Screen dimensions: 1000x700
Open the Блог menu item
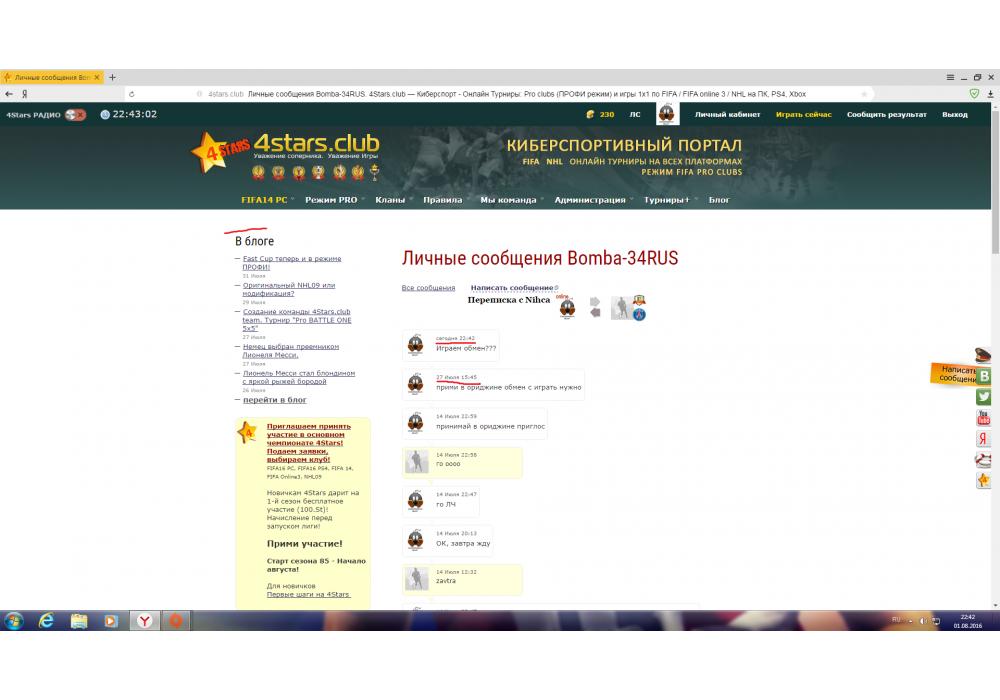[x=719, y=200]
